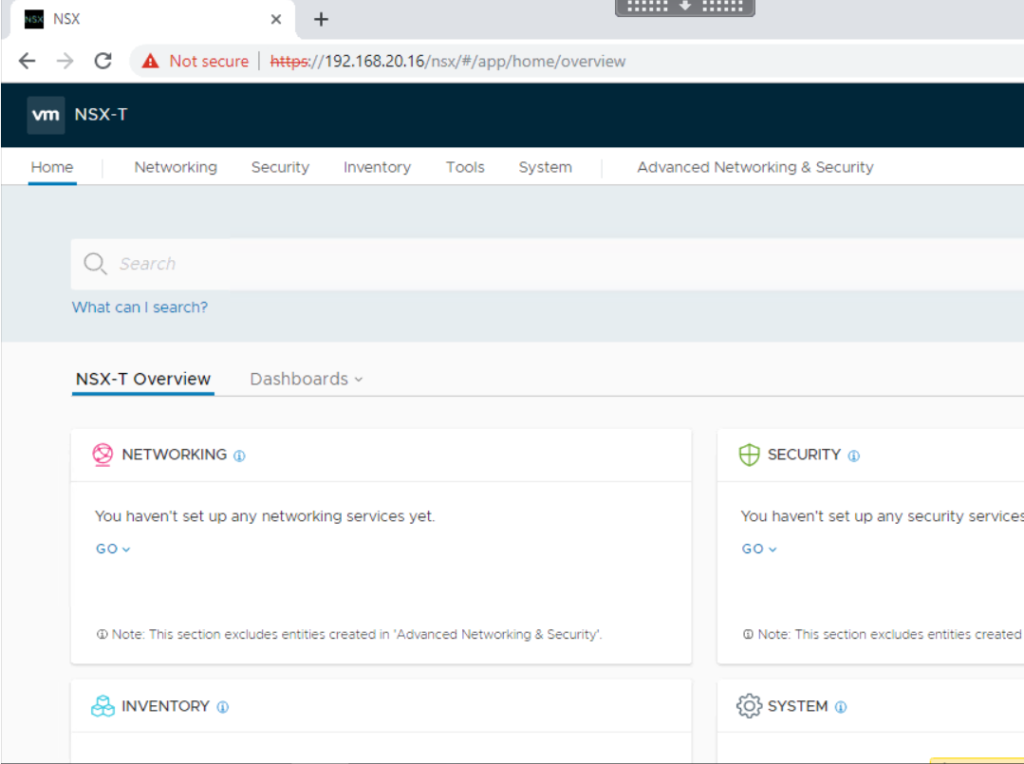Image resolution: width=1024 pixels, height=764 pixels.
Task: Click info icon next to SECURITY
Action: (x=854, y=456)
